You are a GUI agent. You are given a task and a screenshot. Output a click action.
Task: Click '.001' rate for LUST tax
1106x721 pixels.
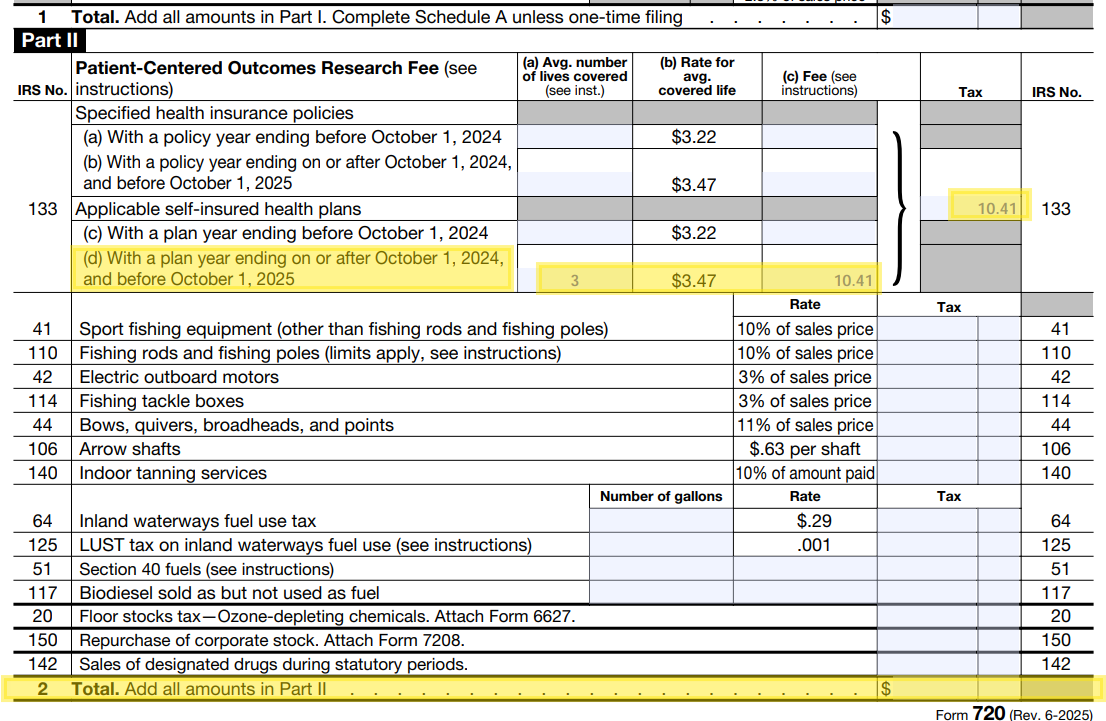[814, 545]
